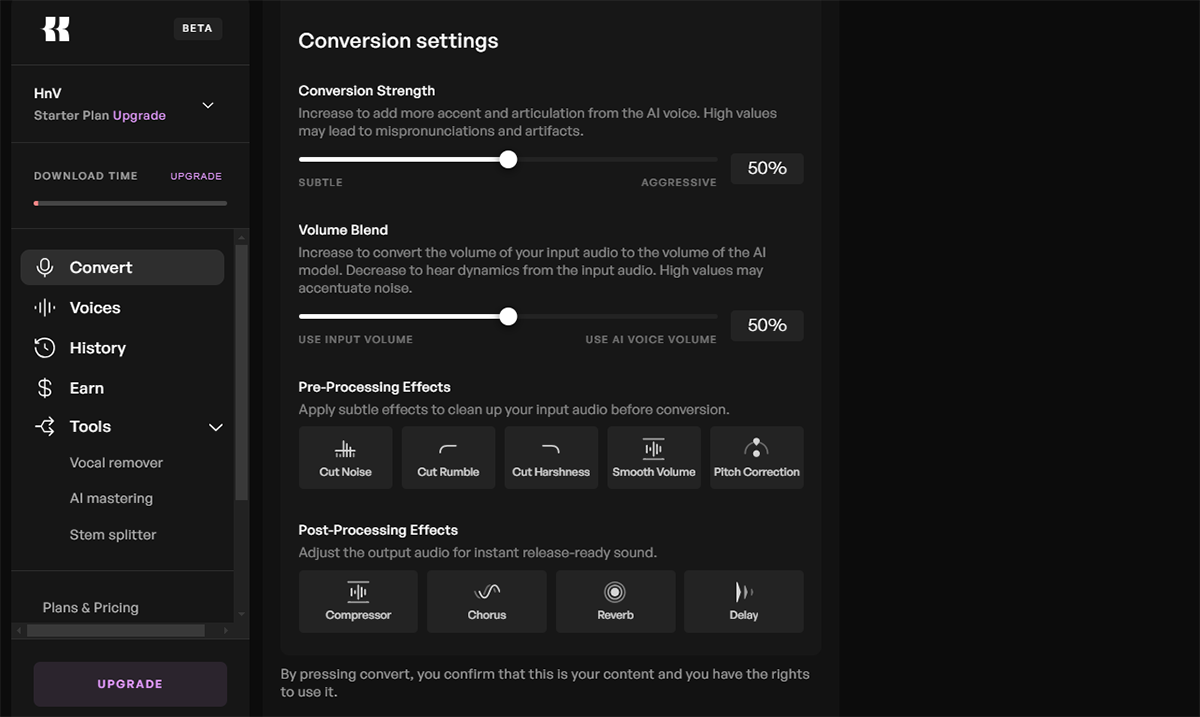
Task: Open Voices via its waveform icon
Action: (45, 308)
